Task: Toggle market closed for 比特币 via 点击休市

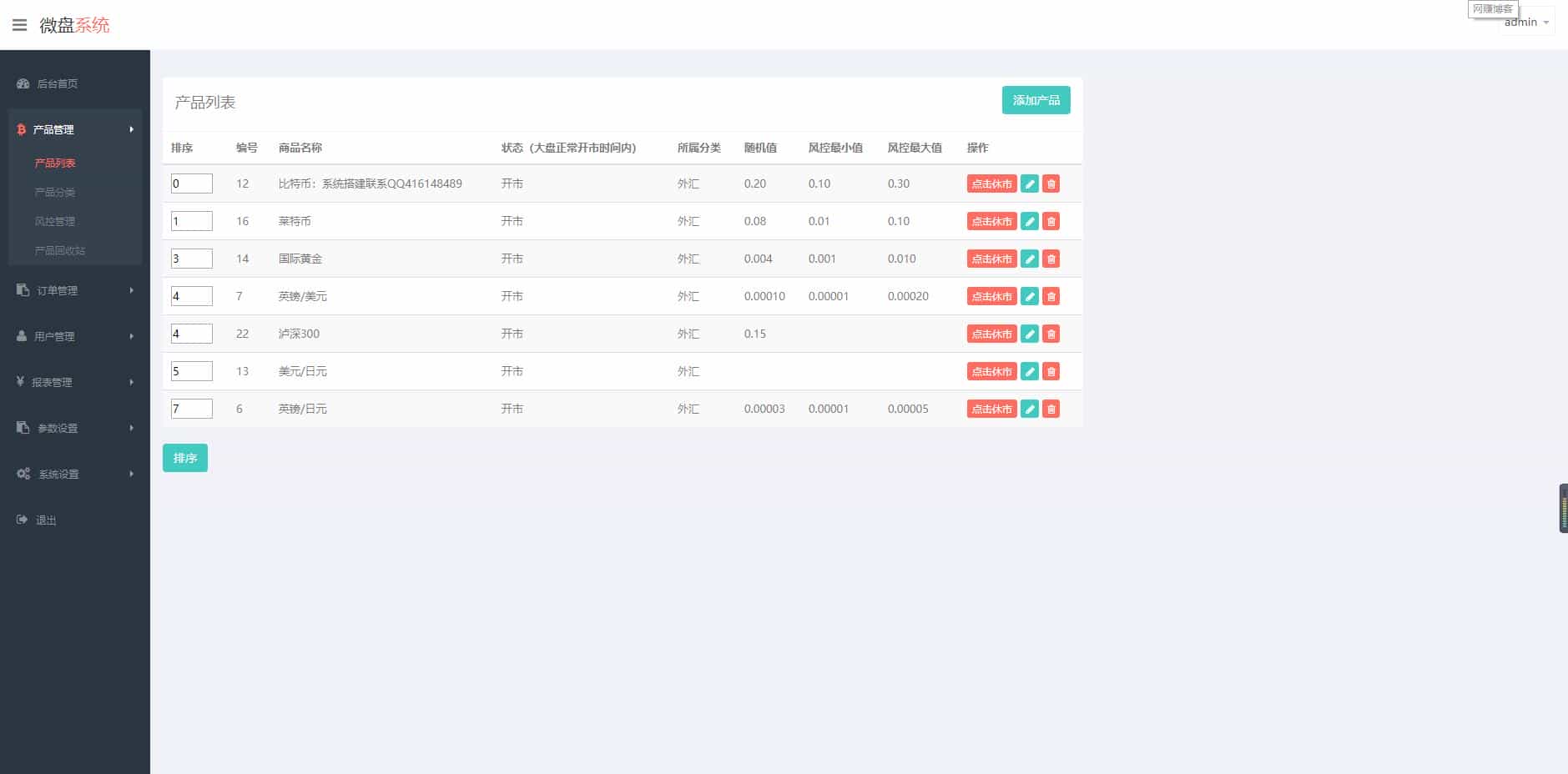Action: [x=992, y=183]
